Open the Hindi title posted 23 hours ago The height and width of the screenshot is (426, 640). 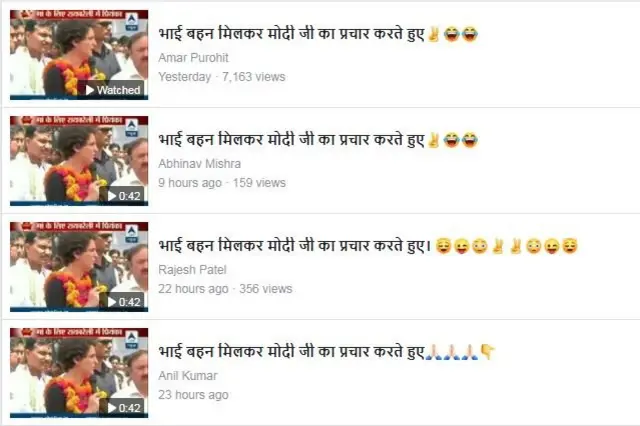[x=327, y=352]
